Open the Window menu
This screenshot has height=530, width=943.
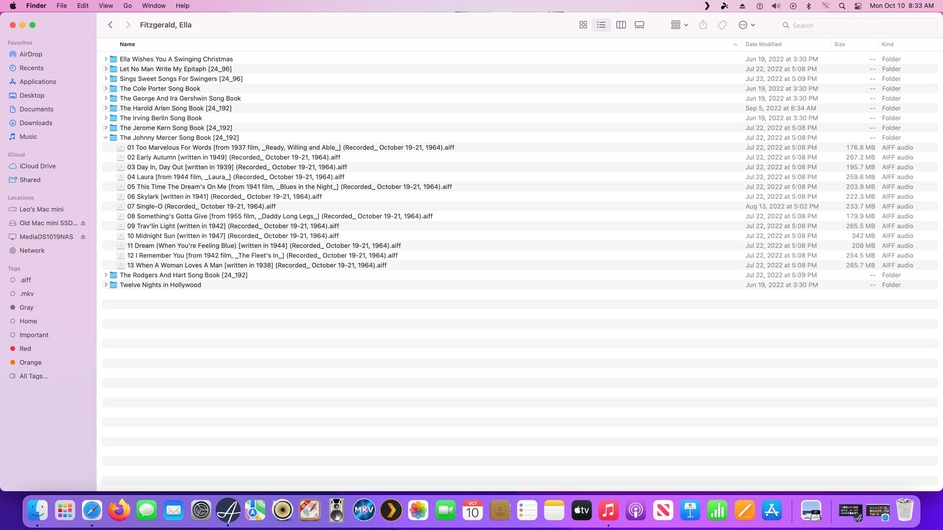(x=153, y=5)
